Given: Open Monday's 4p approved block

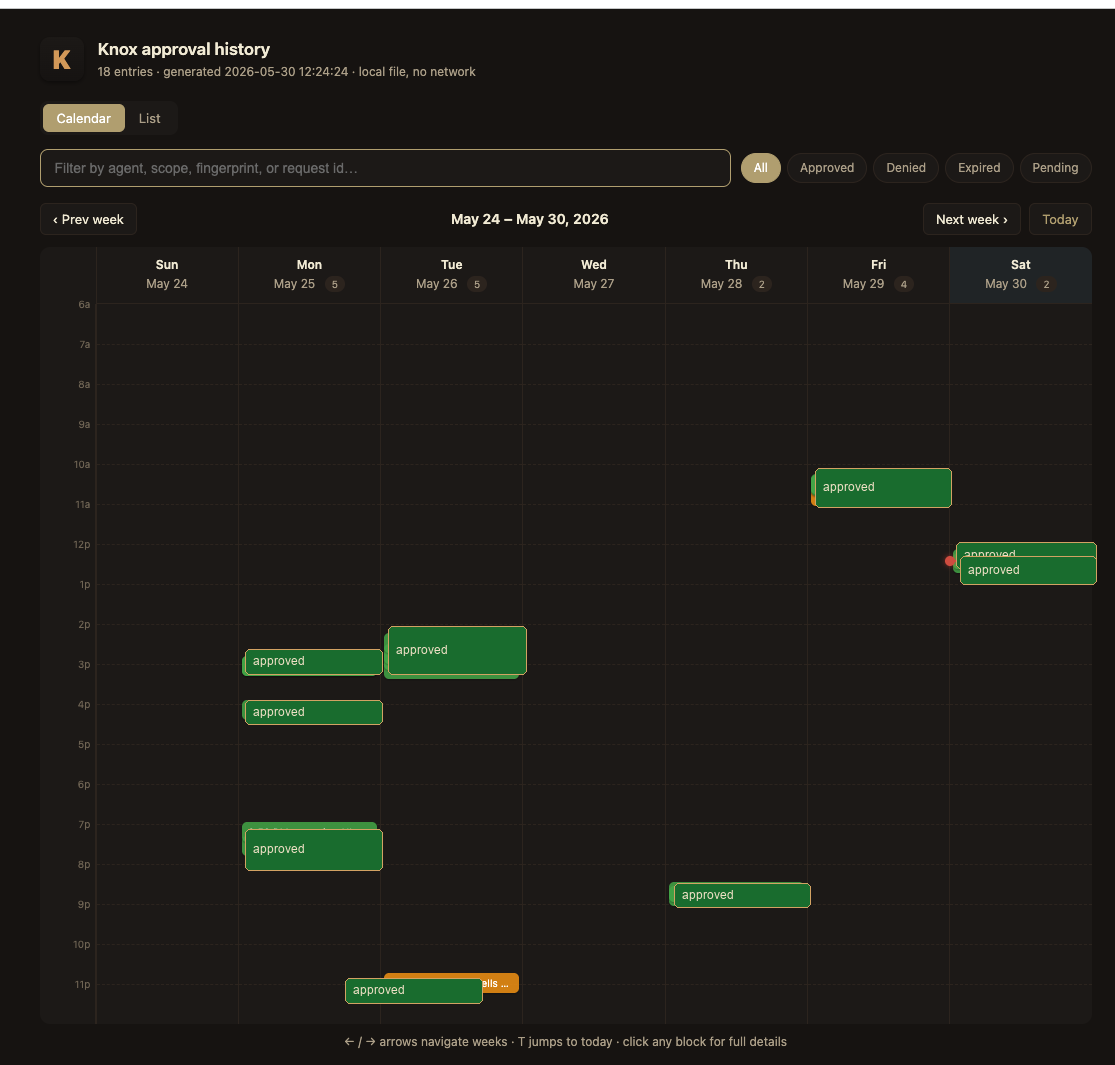Looking at the screenshot, I should [x=314, y=712].
